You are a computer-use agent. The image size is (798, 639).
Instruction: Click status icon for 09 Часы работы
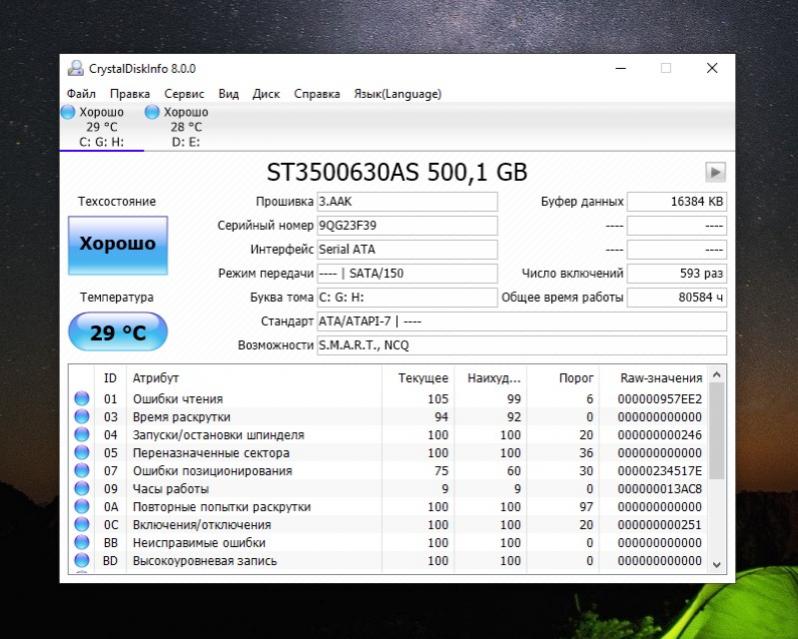pyautogui.click(x=82, y=488)
